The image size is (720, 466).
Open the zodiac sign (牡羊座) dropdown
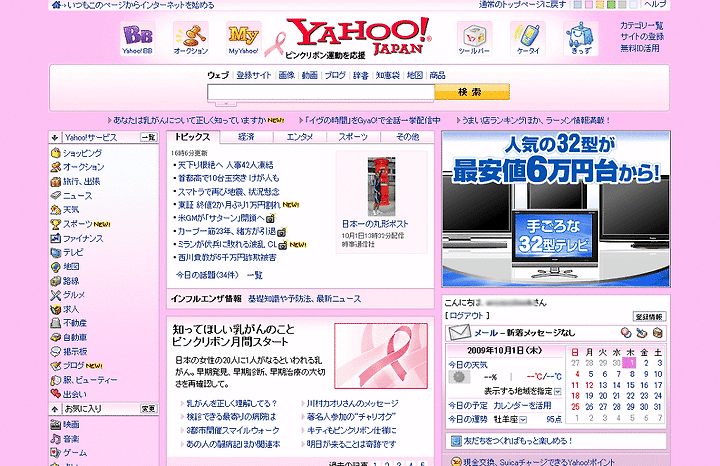point(523,420)
